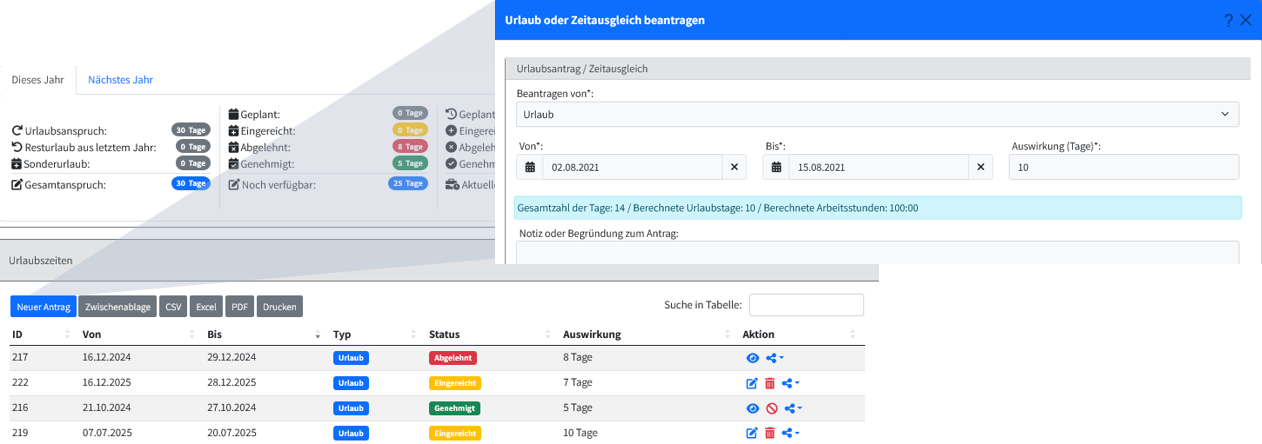Click the Eingereicht calendar-plus icon
This screenshot has height=444, width=1262.
[x=234, y=130]
